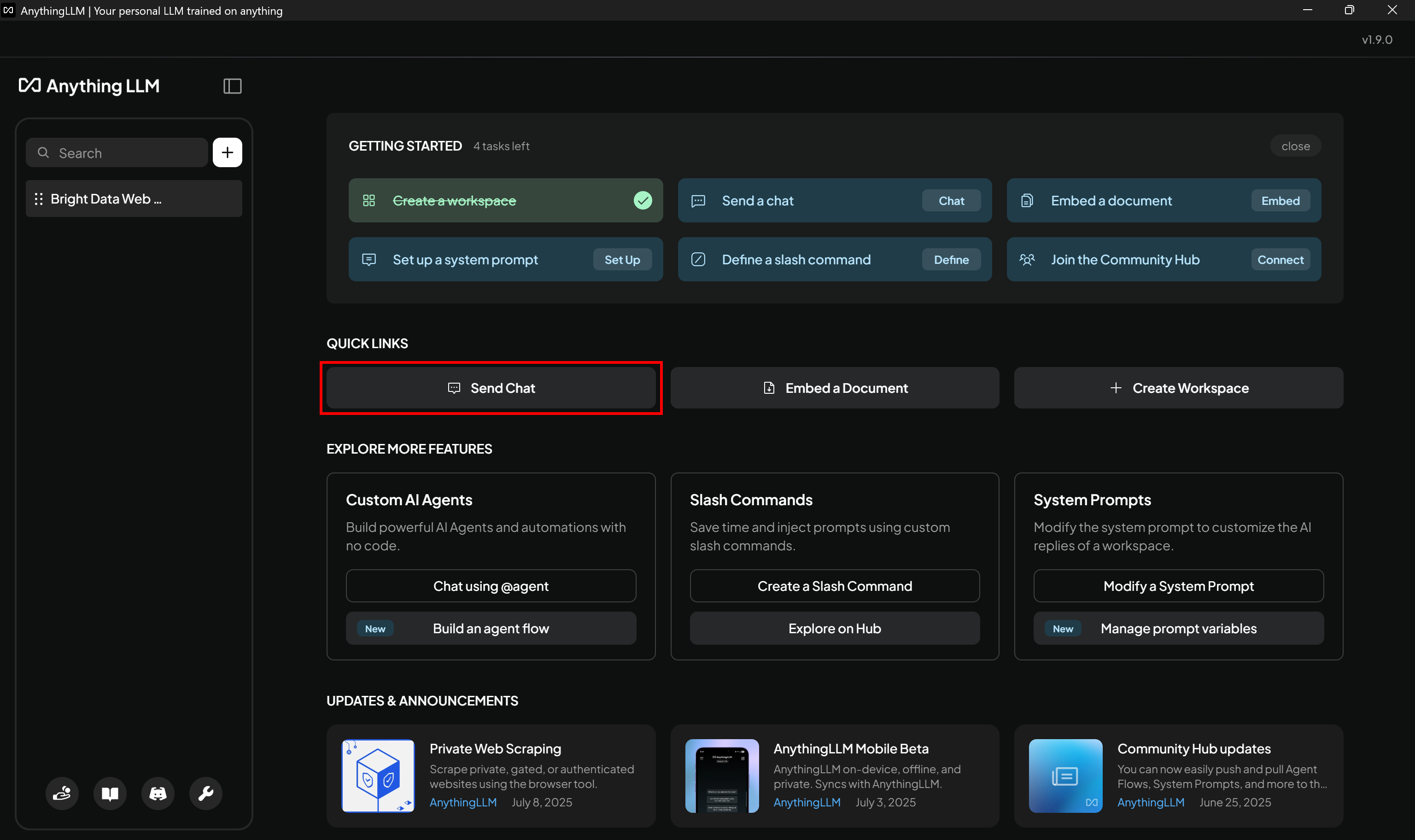Click the plus new workspace icon
Image resolution: width=1415 pixels, height=840 pixels.
[227, 152]
